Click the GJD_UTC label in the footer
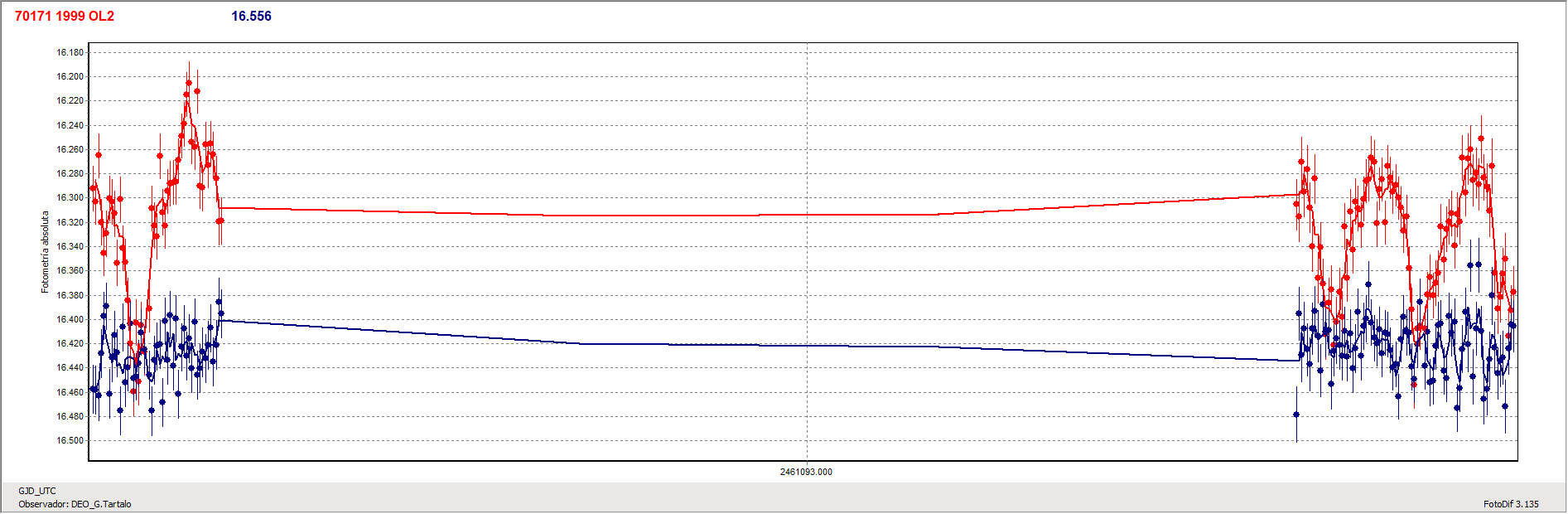This screenshot has height=514, width=1568. coord(37,491)
